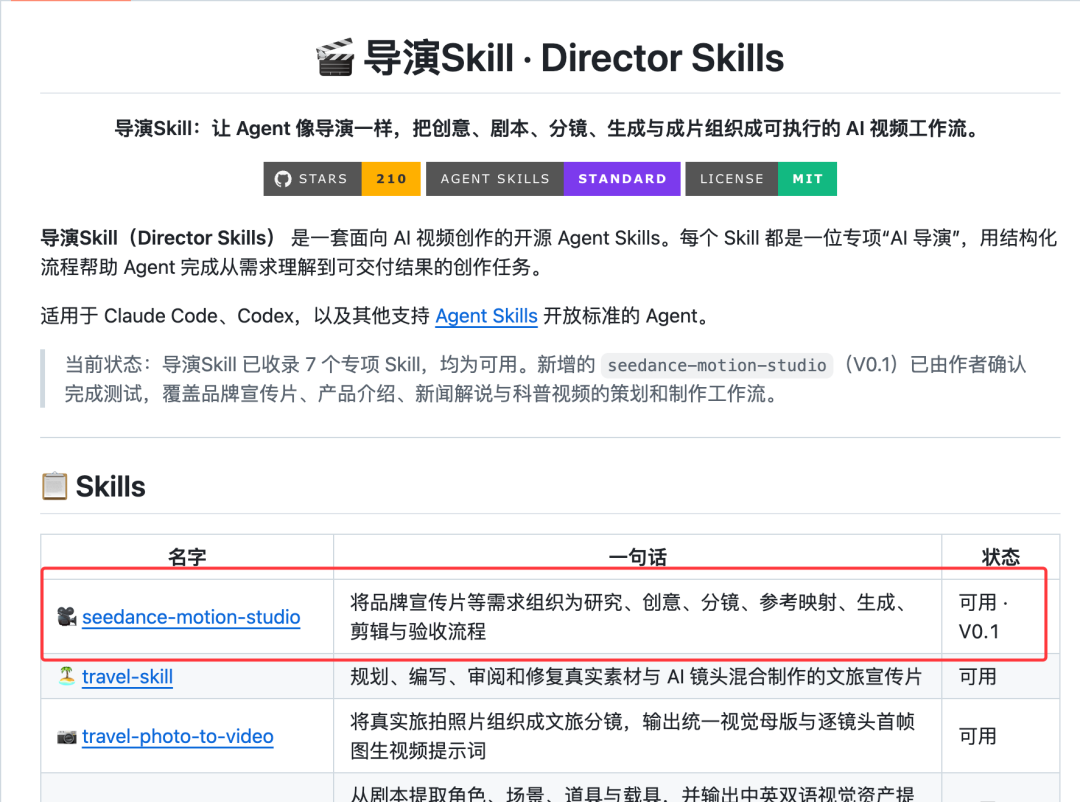Click the heading 导演Skill · Director Skills
The width and height of the screenshot is (1080, 802).
tap(574, 57)
